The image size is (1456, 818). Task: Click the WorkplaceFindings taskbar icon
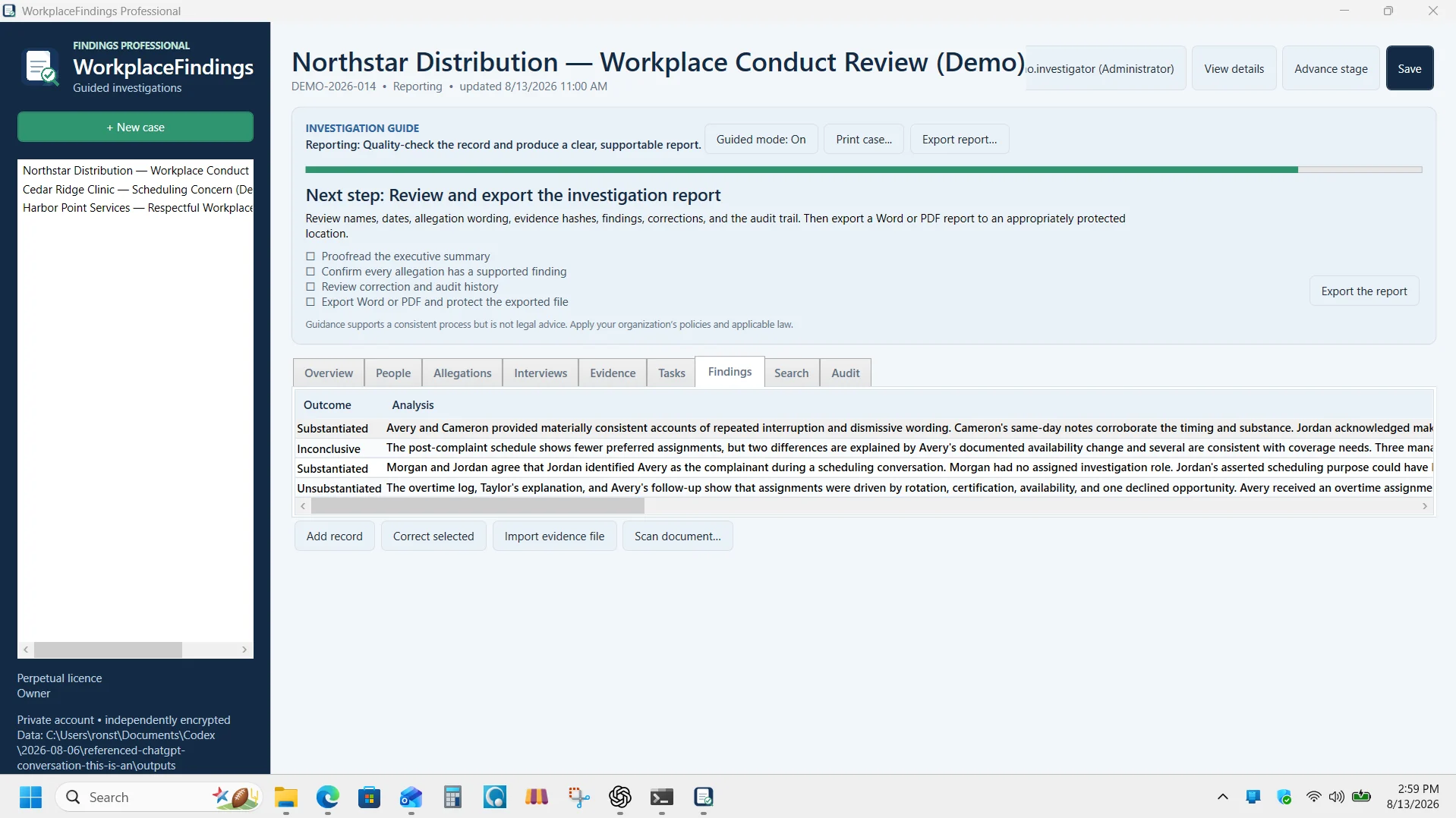pyautogui.click(x=704, y=798)
